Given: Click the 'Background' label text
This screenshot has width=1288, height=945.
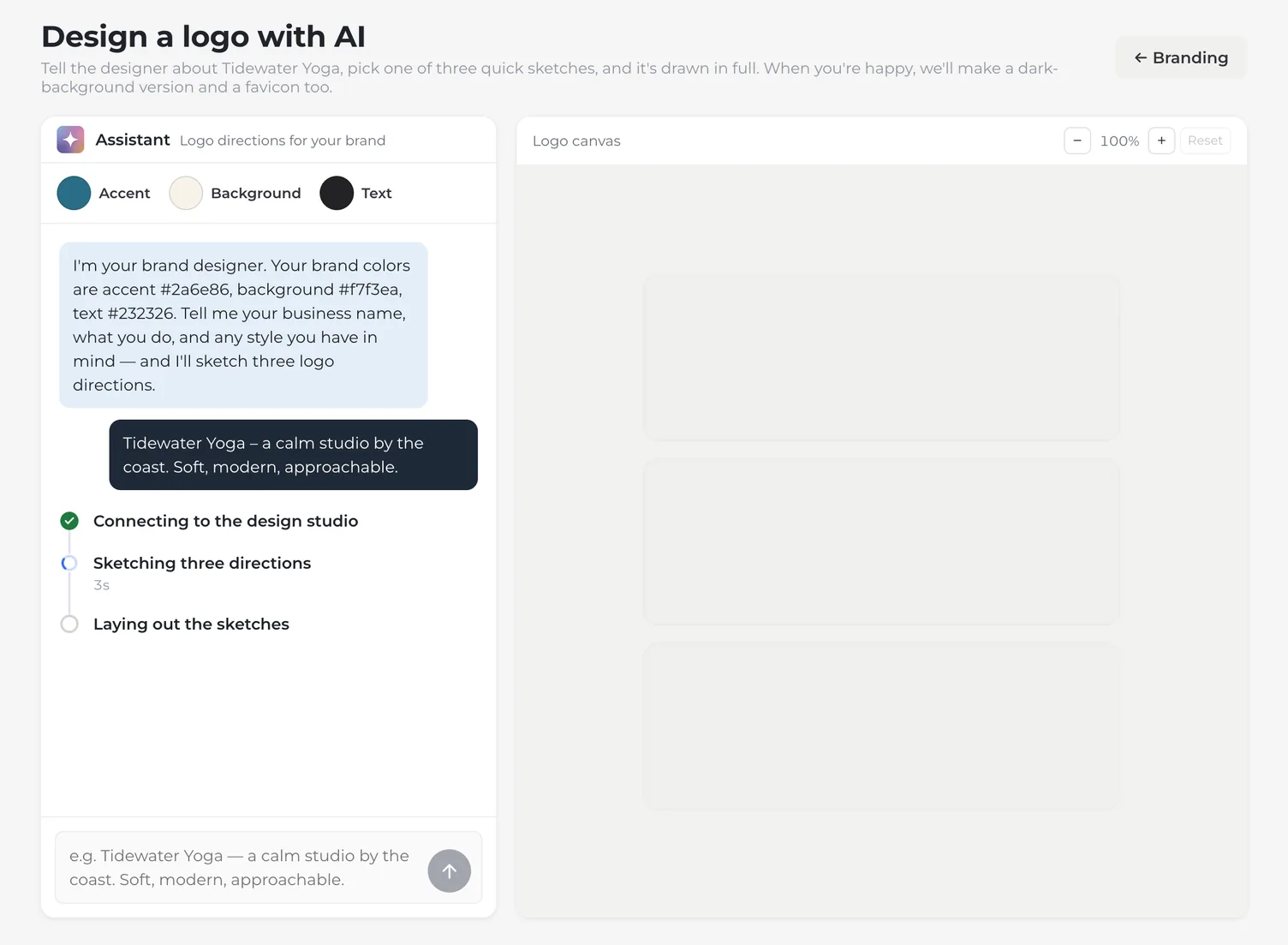Looking at the screenshot, I should pos(256,193).
